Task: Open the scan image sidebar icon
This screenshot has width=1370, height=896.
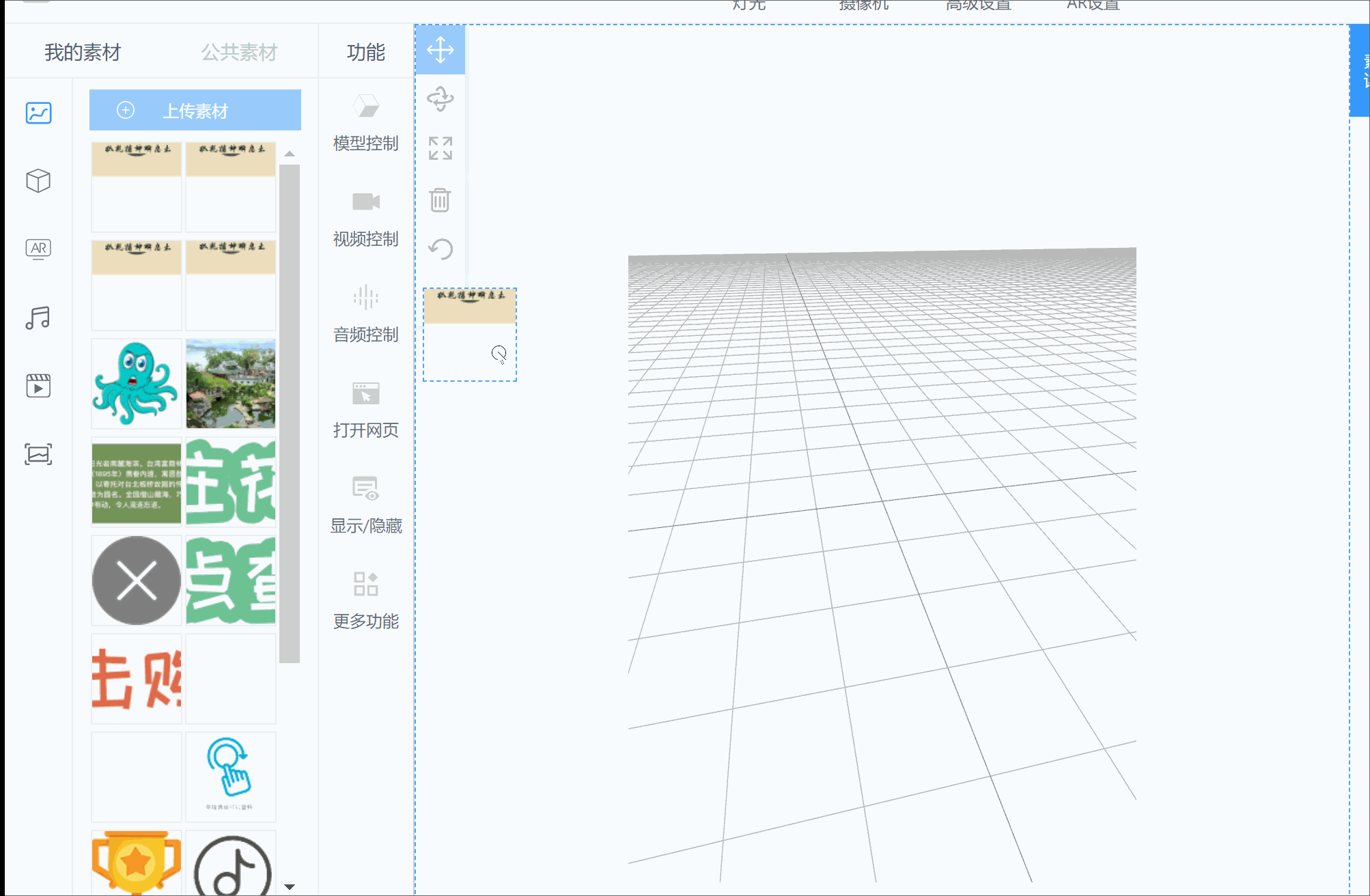Action: tap(38, 454)
